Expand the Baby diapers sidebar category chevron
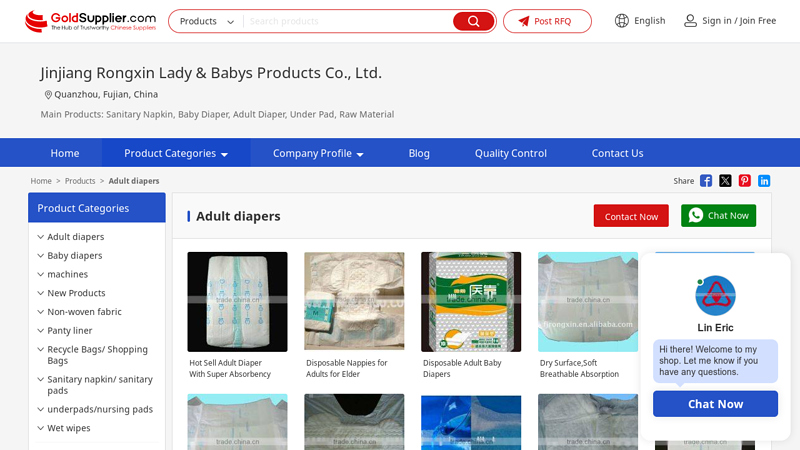800x450 pixels. tap(40, 256)
